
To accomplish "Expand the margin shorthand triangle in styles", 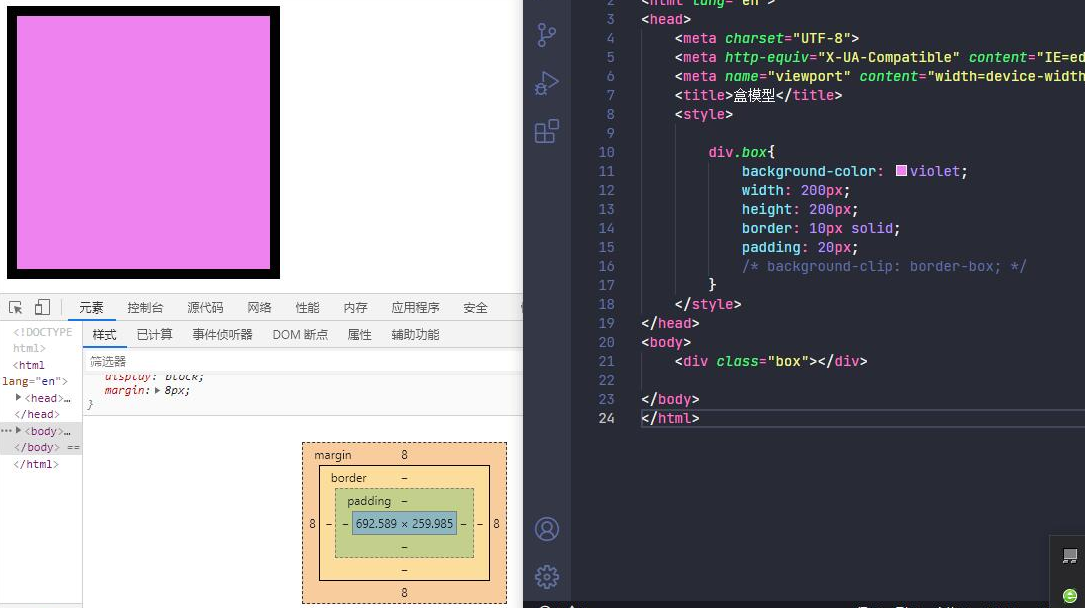I will tap(158, 390).
